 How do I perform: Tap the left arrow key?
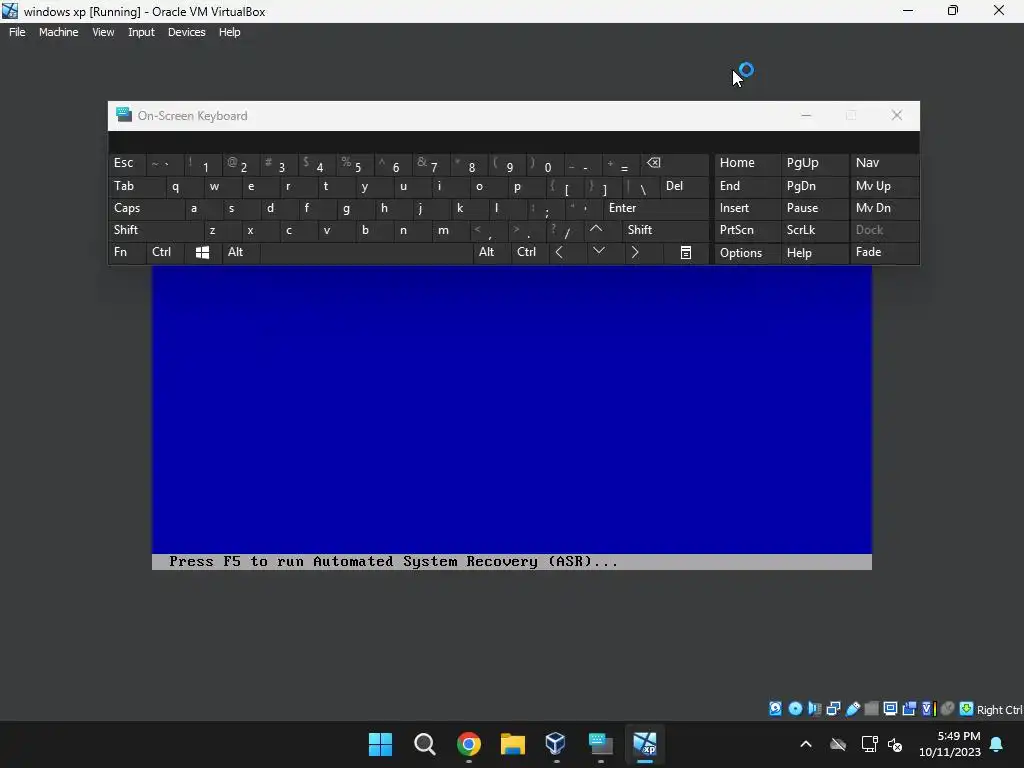[559, 252]
